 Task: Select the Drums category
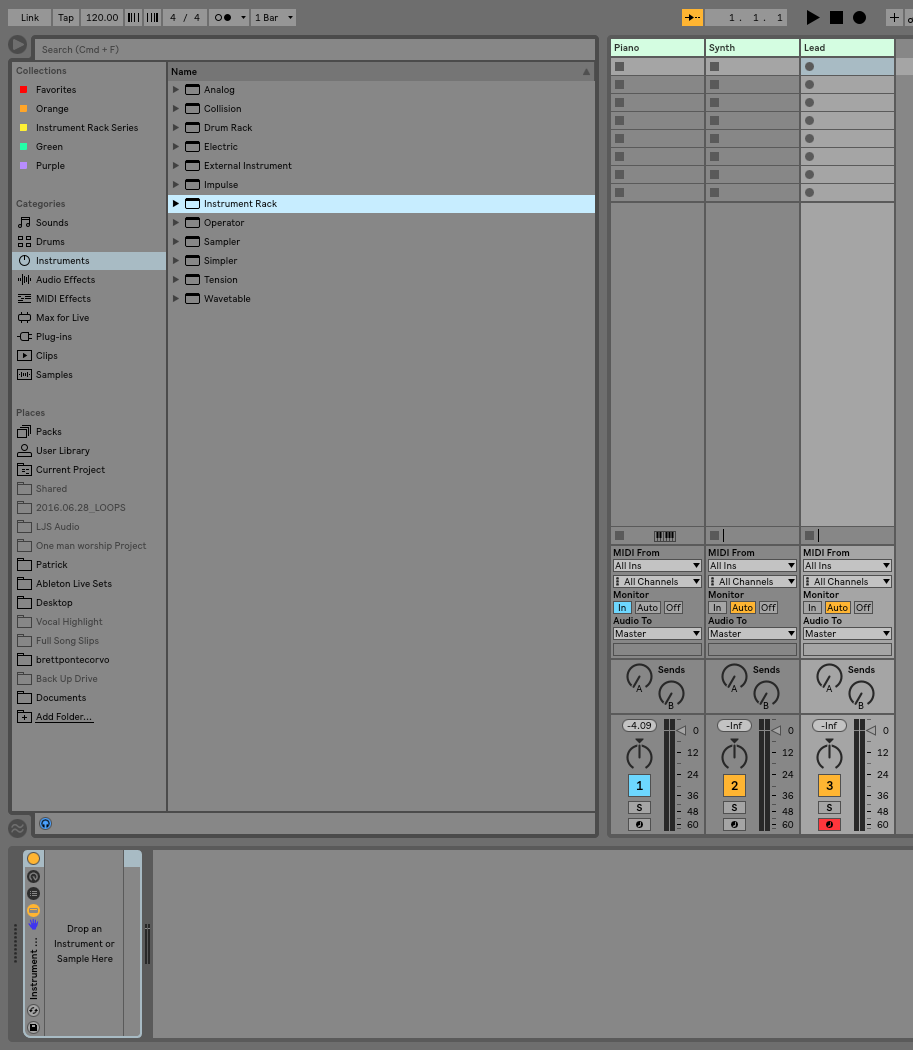(50, 242)
